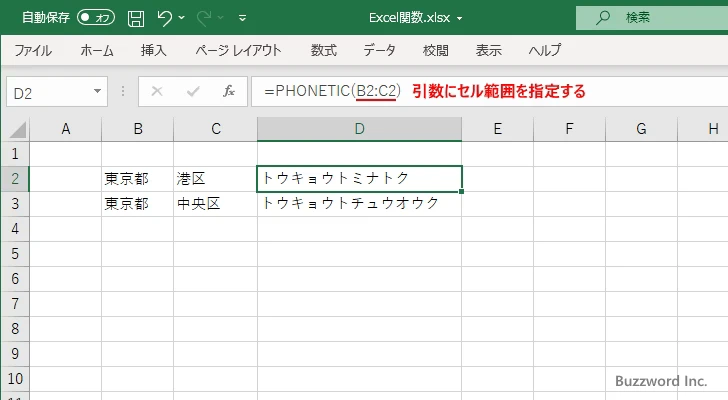This screenshot has width=728, height=400.
Task: Select row 10 header
Action: [x=15, y=379]
